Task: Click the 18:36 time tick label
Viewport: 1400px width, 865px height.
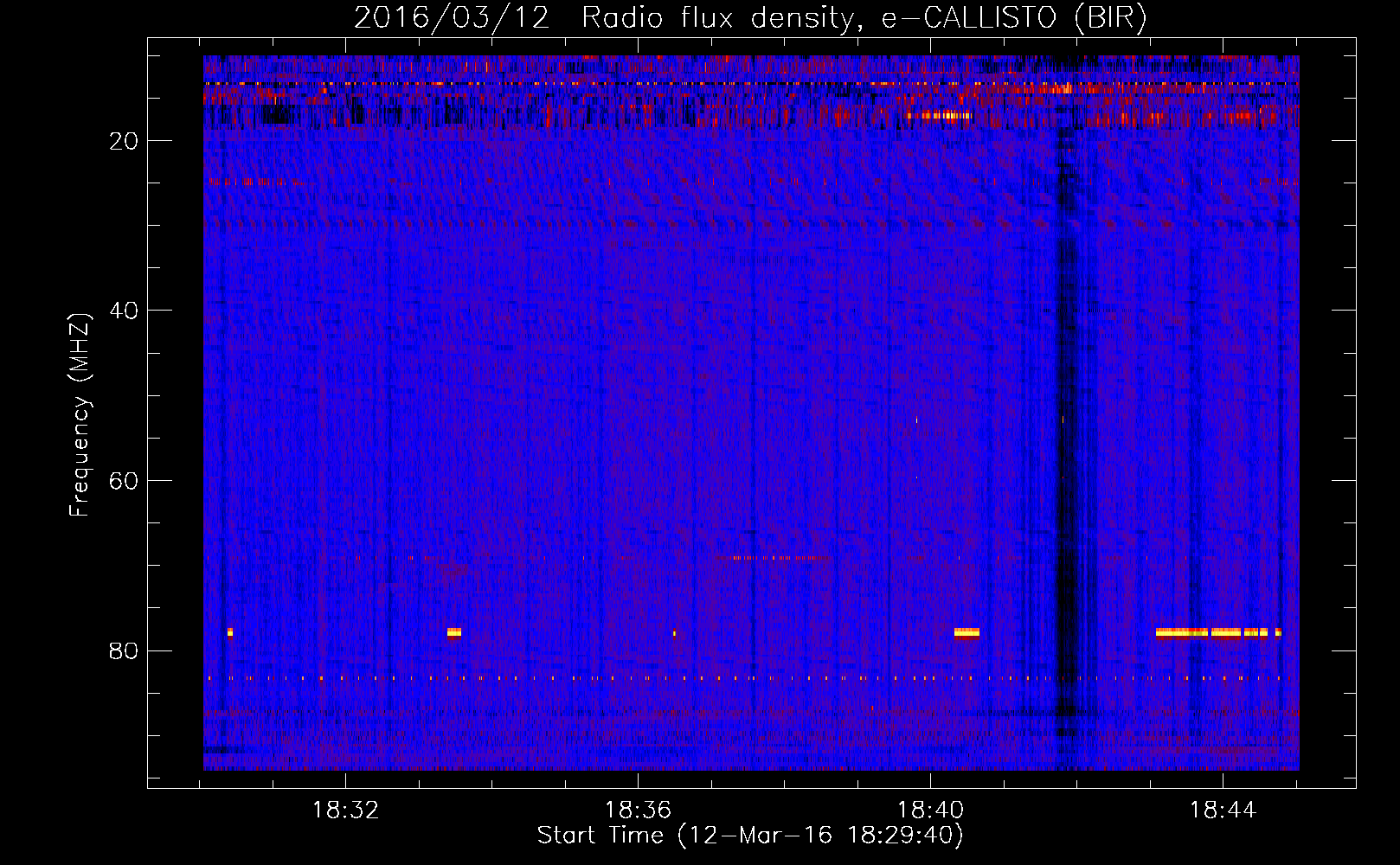Action: tap(638, 811)
